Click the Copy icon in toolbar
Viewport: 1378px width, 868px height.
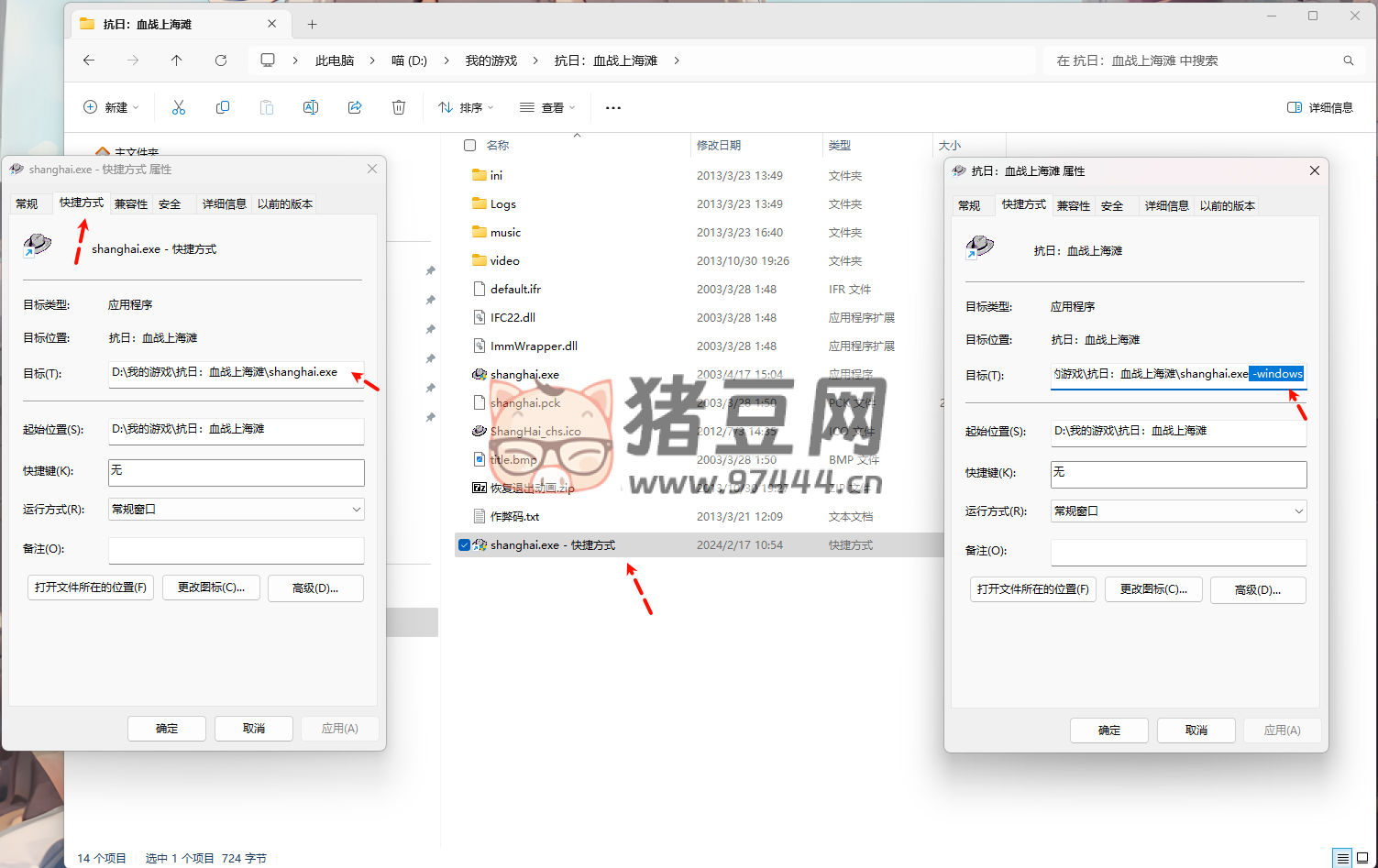tap(223, 108)
